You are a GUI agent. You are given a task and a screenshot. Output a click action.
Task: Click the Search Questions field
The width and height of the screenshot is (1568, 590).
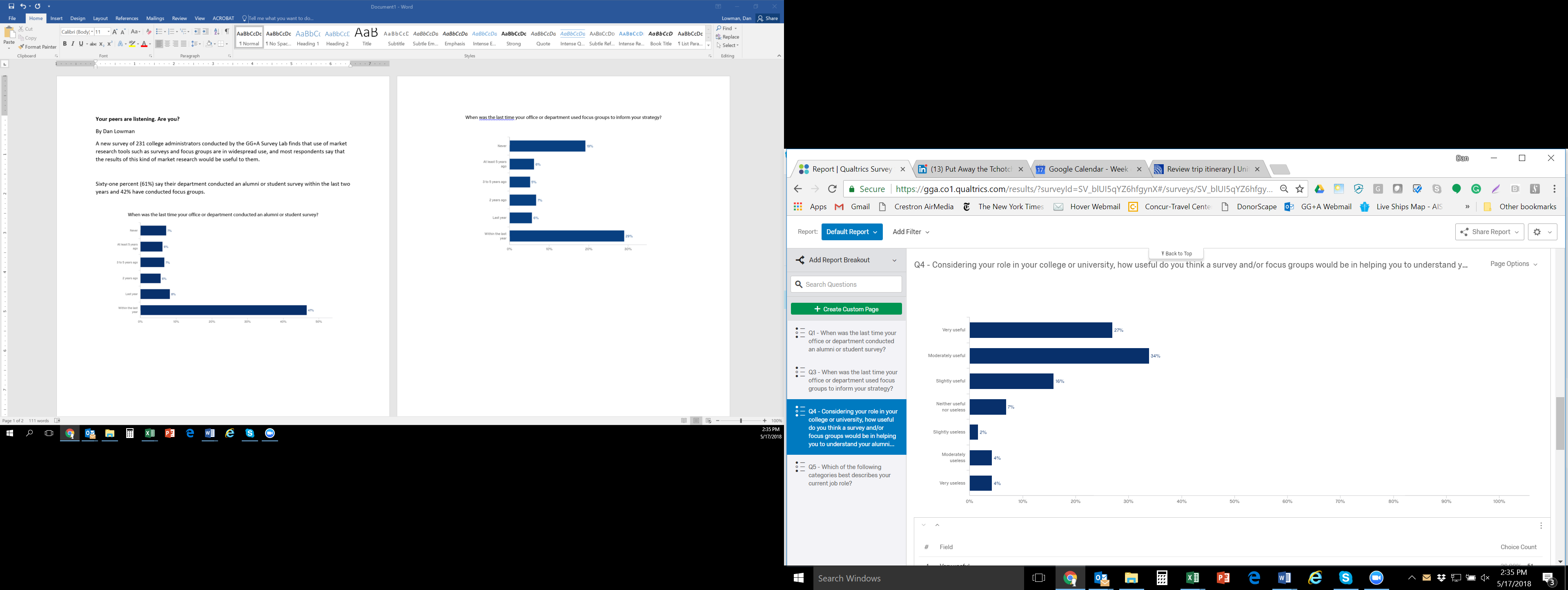[x=846, y=284]
